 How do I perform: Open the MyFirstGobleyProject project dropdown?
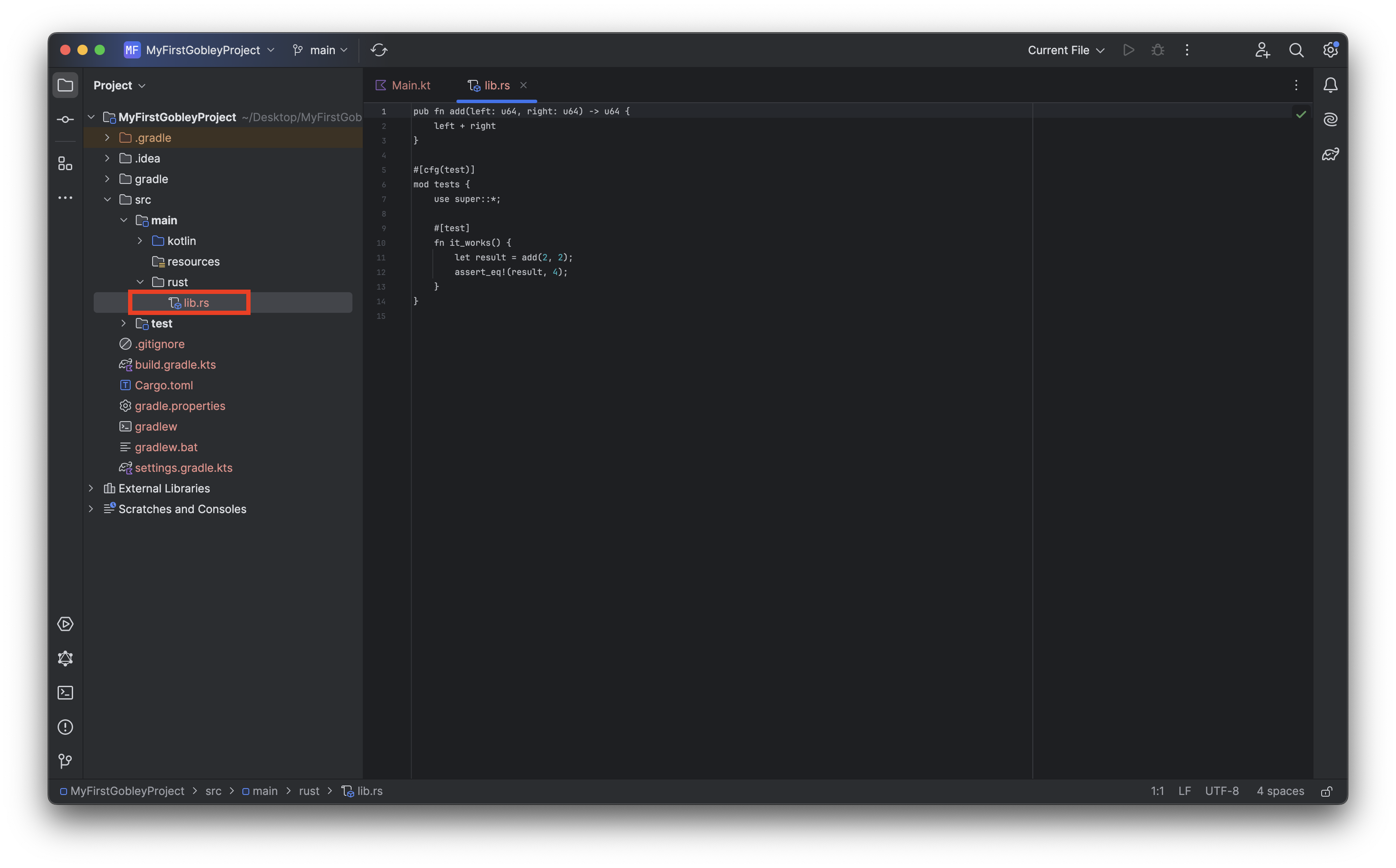click(x=200, y=50)
